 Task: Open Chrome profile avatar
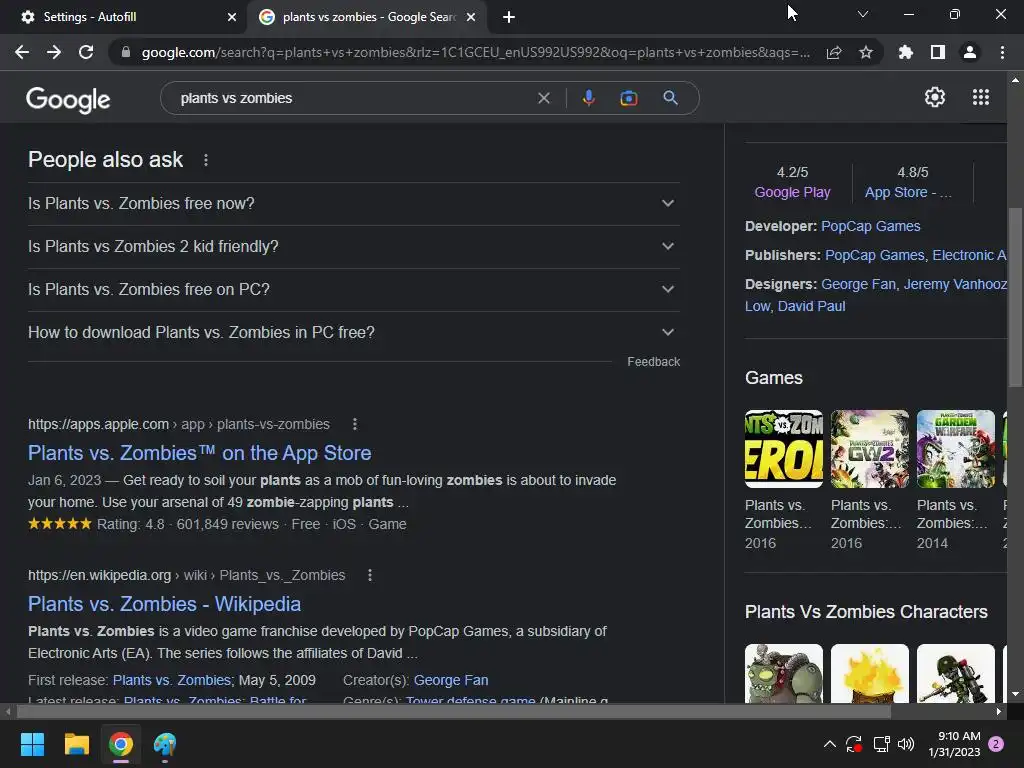coord(970,52)
